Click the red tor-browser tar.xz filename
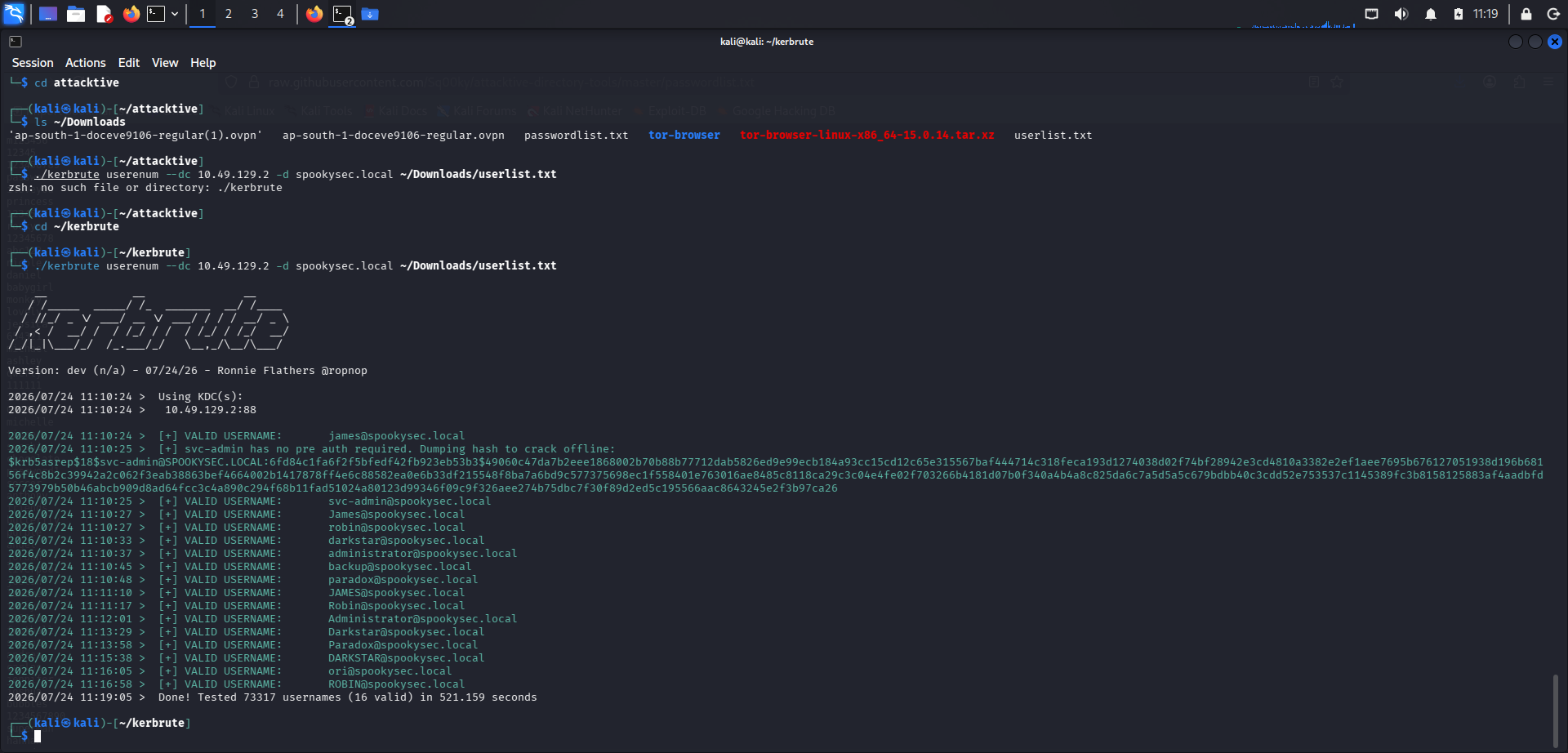This screenshot has width=1568, height=753. (x=867, y=136)
